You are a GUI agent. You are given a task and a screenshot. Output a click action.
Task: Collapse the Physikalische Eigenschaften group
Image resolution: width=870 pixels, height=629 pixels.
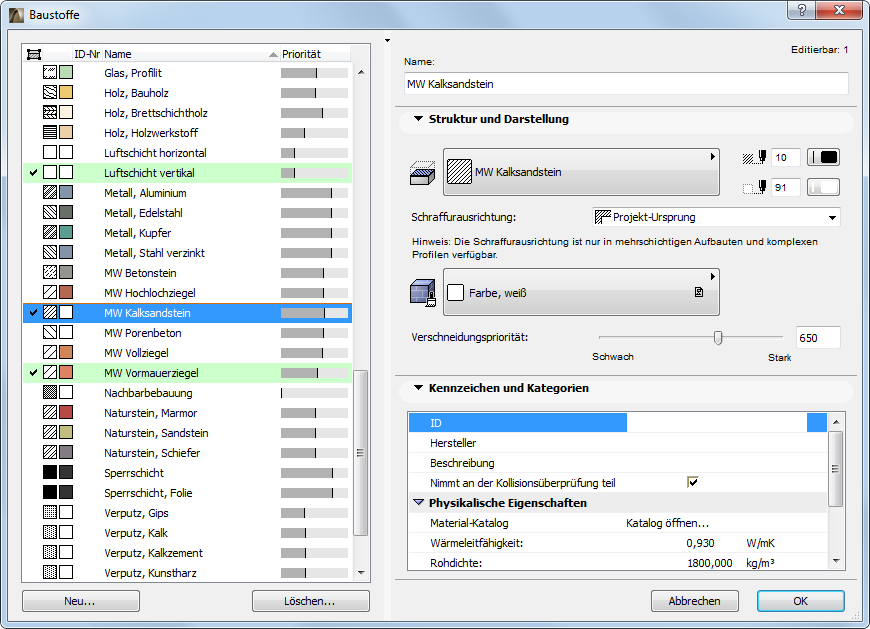click(x=418, y=503)
